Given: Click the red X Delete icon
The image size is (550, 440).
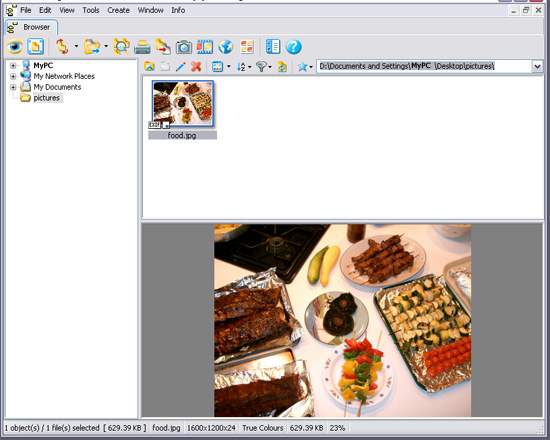Looking at the screenshot, I should 196,66.
